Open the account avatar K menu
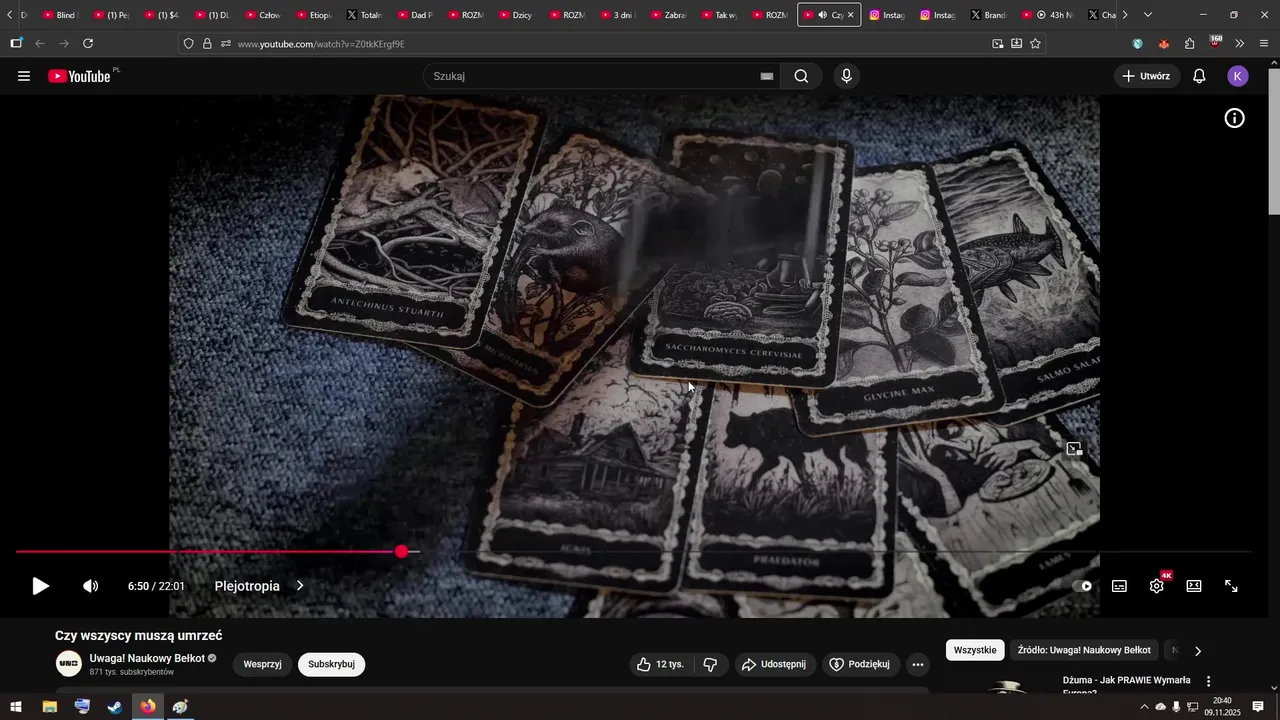 [x=1238, y=76]
